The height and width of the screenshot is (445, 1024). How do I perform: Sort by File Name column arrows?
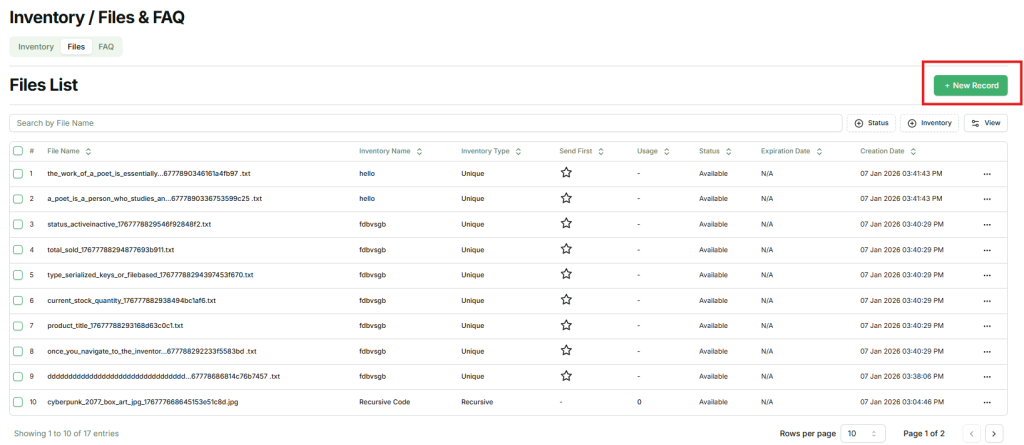[x=88, y=151]
